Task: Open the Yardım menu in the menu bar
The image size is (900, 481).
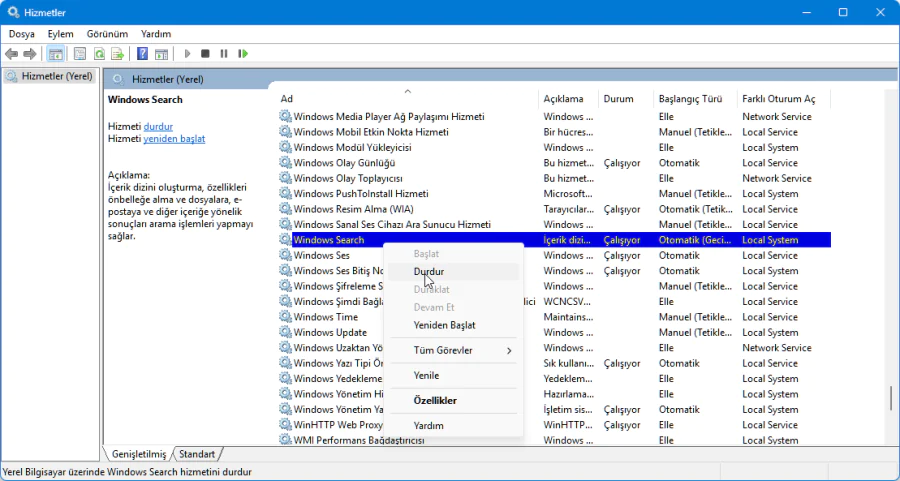Action: coord(156,34)
